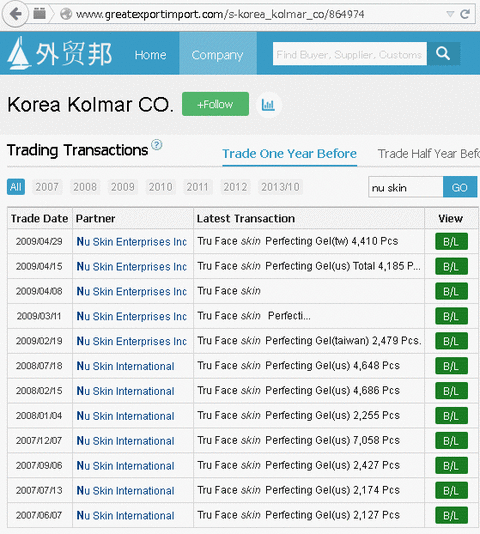
Task: View B/L for the 2007/12/07 transaction
Action: [x=451, y=440]
